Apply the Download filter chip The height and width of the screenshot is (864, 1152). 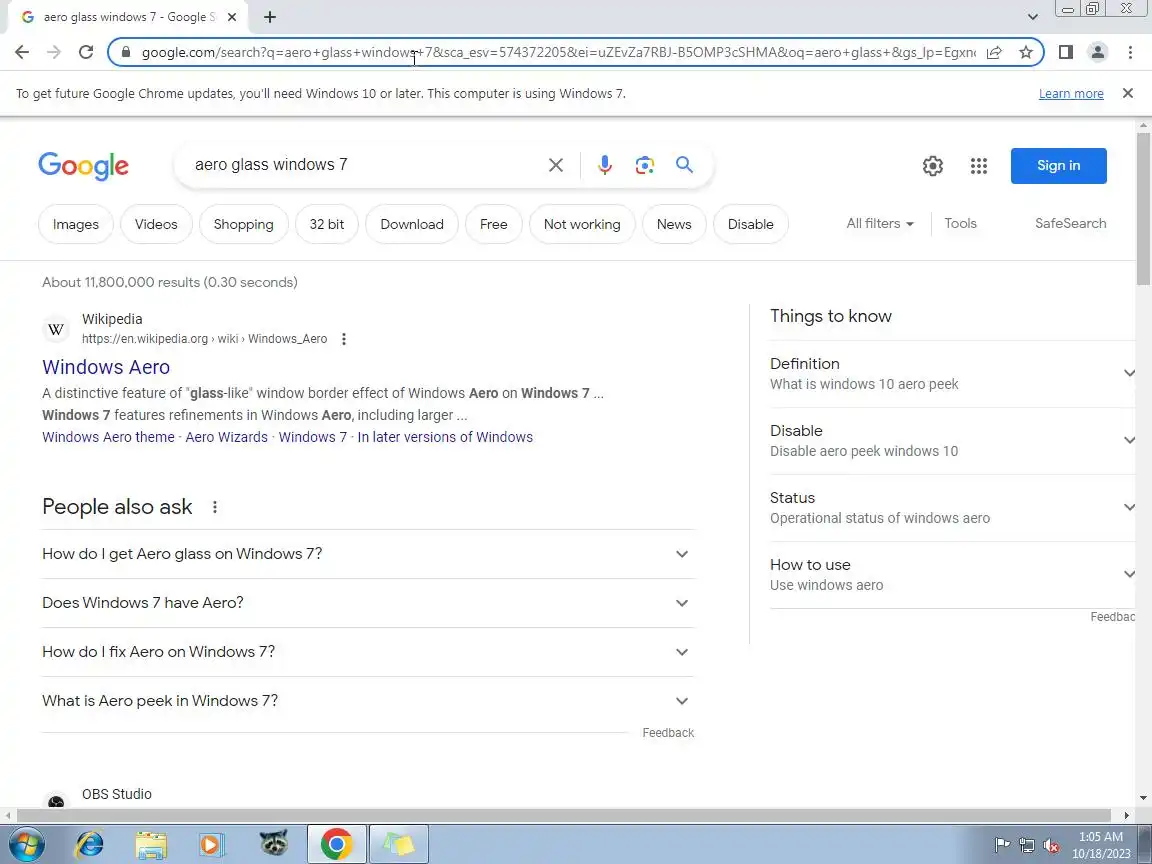[411, 224]
